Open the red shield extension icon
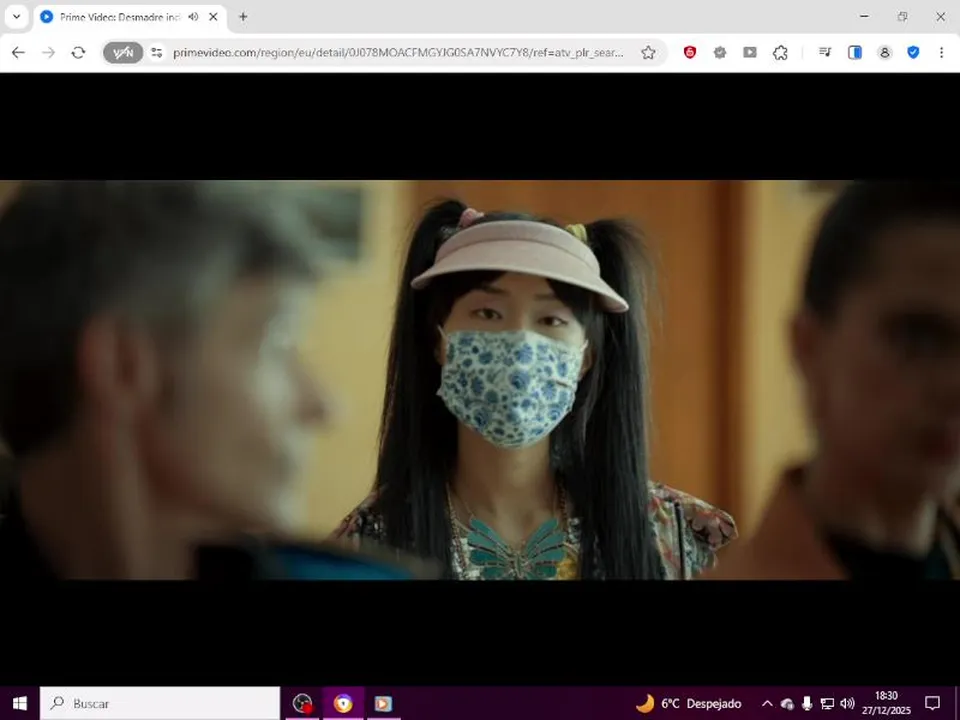This screenshot has width=960, height=720. click(690, 53)
